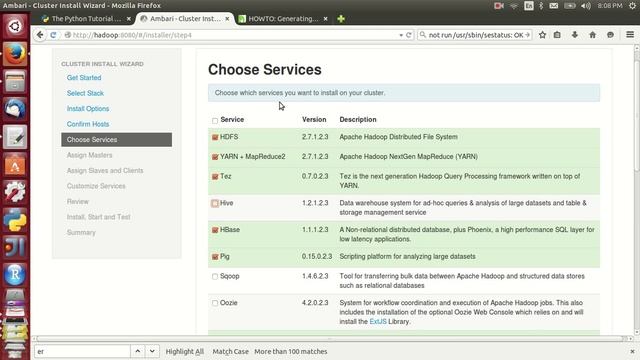Check the Hive service checkbox
The width and height of the screenshot is (640, 360).
(x=215, y=203)
